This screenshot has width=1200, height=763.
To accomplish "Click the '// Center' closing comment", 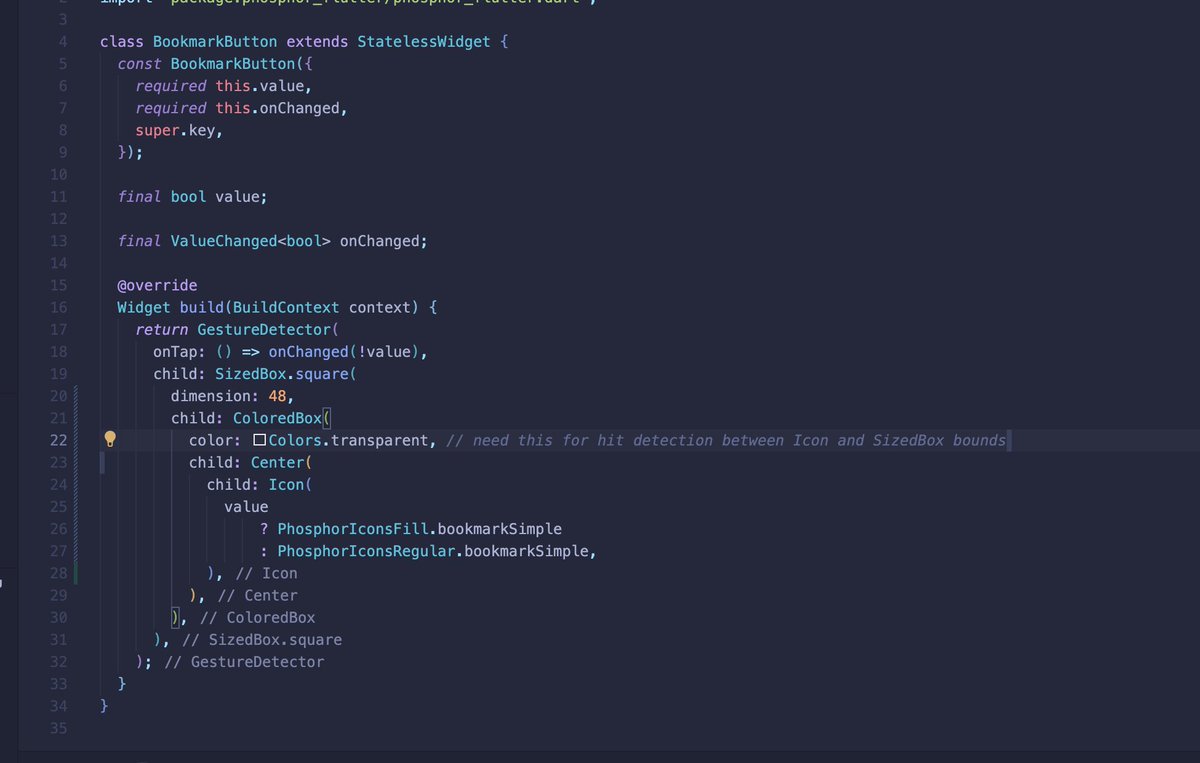I will point(256,595).
